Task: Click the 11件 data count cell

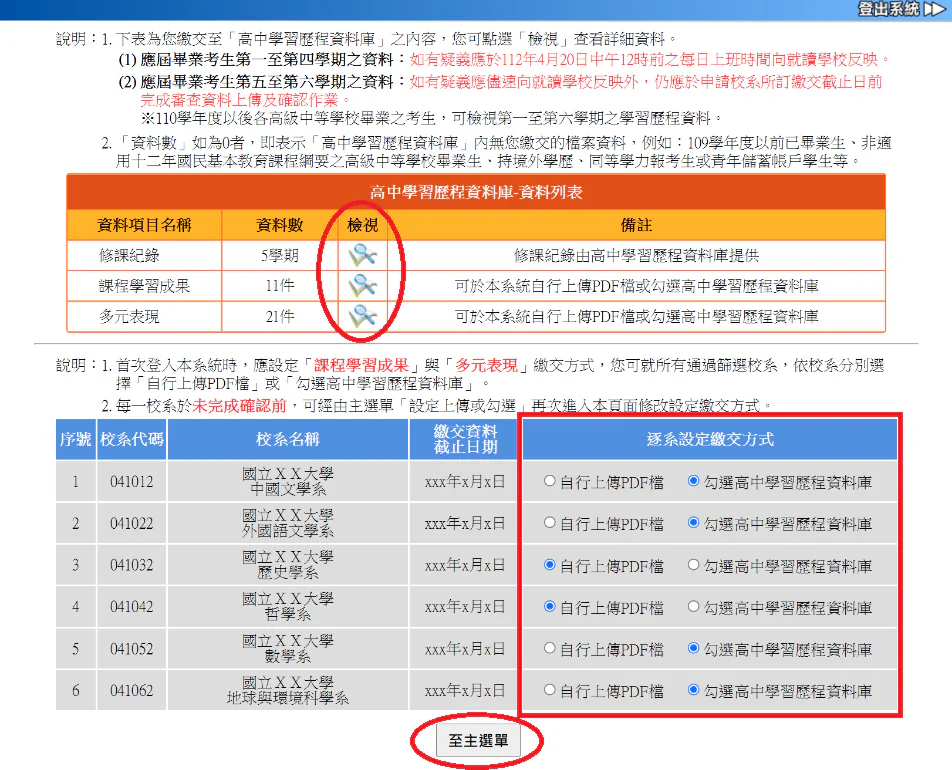Action: (280, 285)
